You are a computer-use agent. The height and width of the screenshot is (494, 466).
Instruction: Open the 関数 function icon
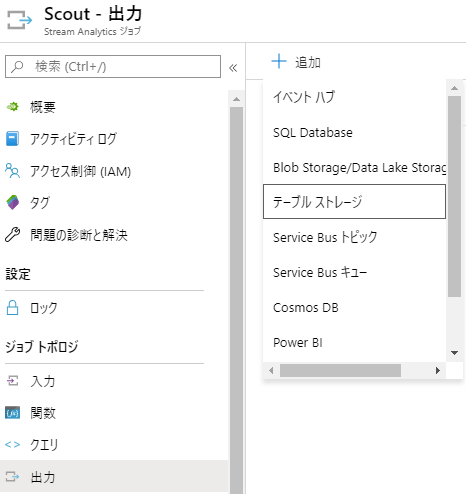[13, 413]
